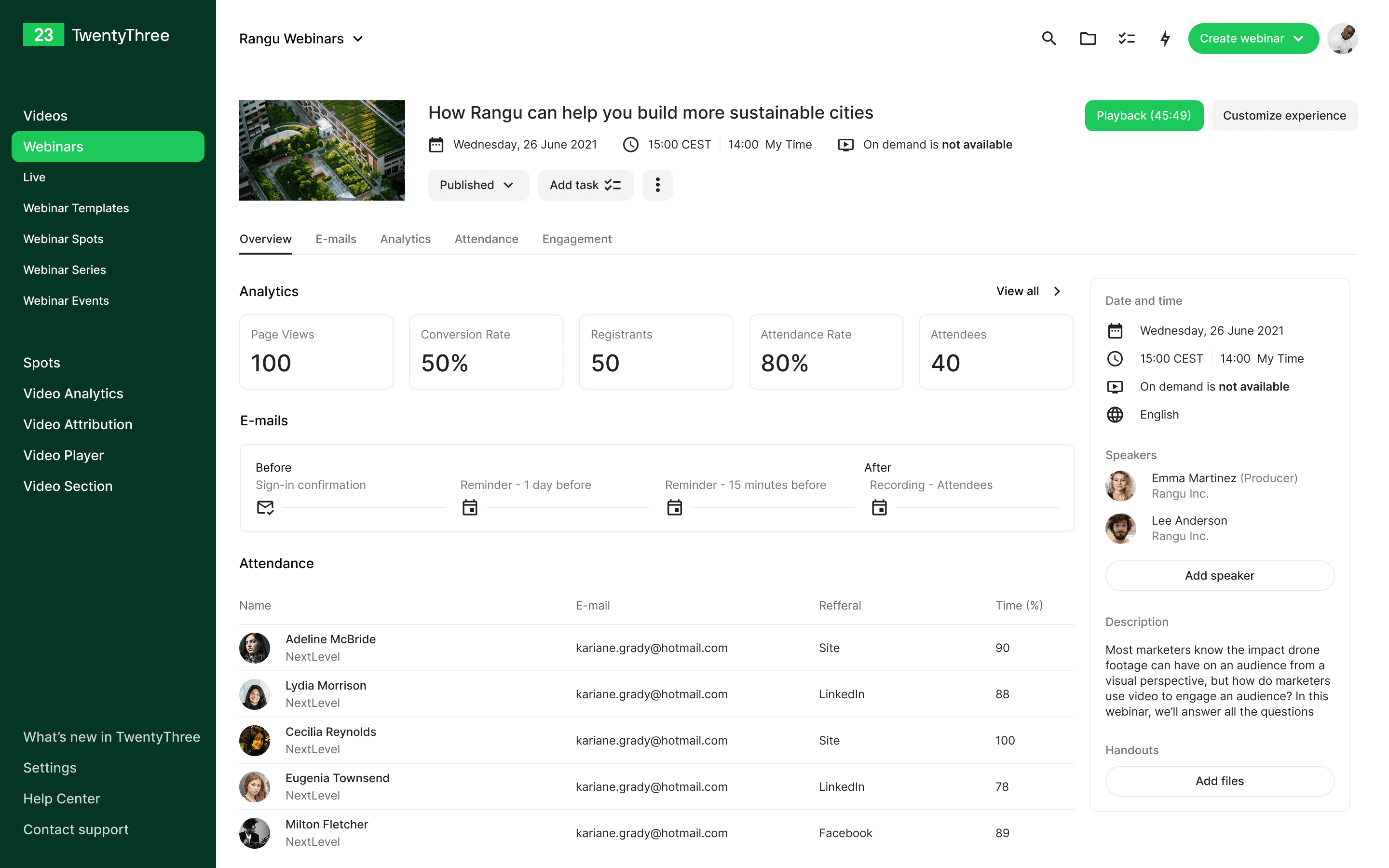This screenshot has width=1389, height=868.
Task: Open Webinar Templates in the sidebar
Action: point(76,208)
